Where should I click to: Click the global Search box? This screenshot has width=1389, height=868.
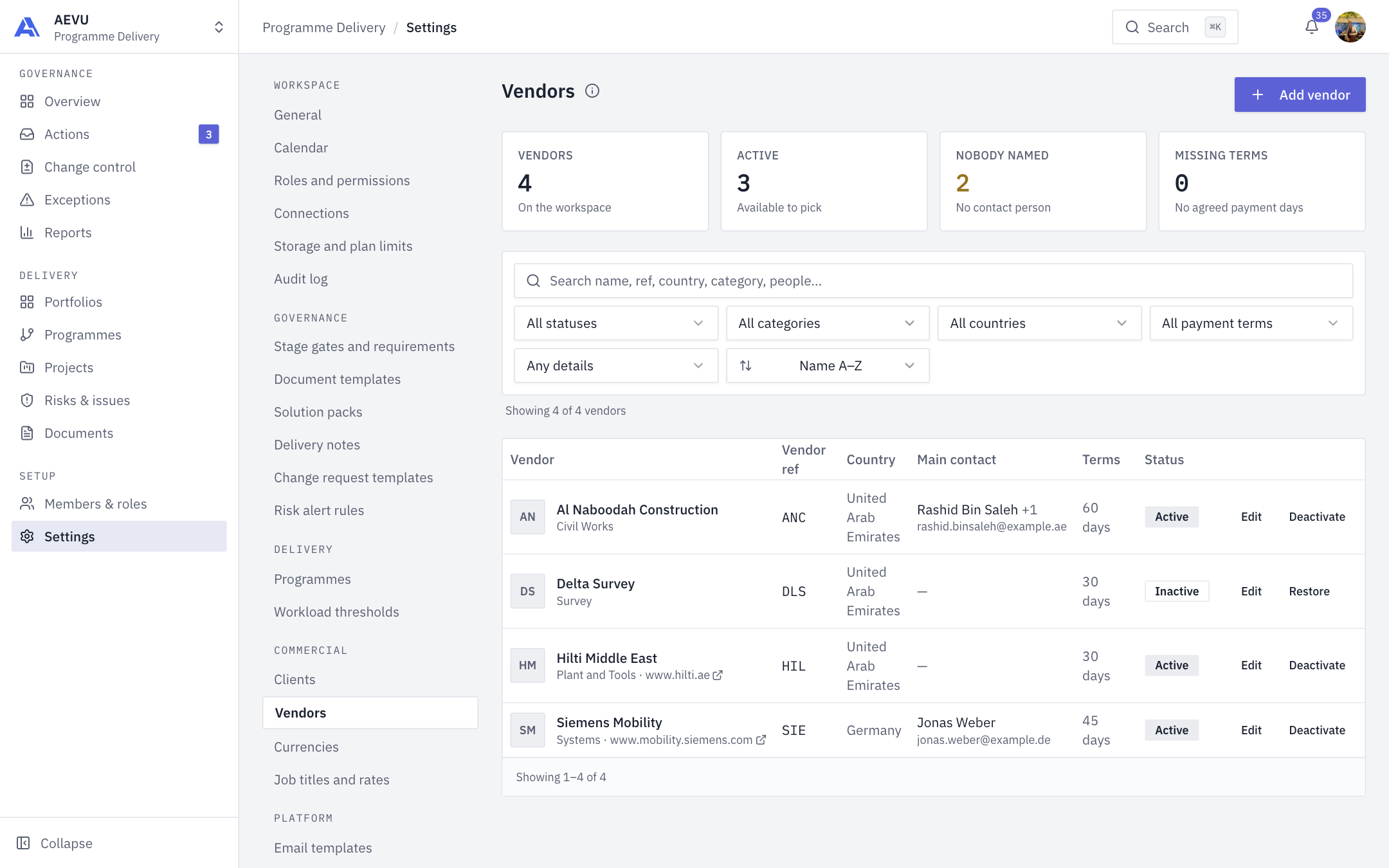pyautogui.click(x=1174, y=27)
